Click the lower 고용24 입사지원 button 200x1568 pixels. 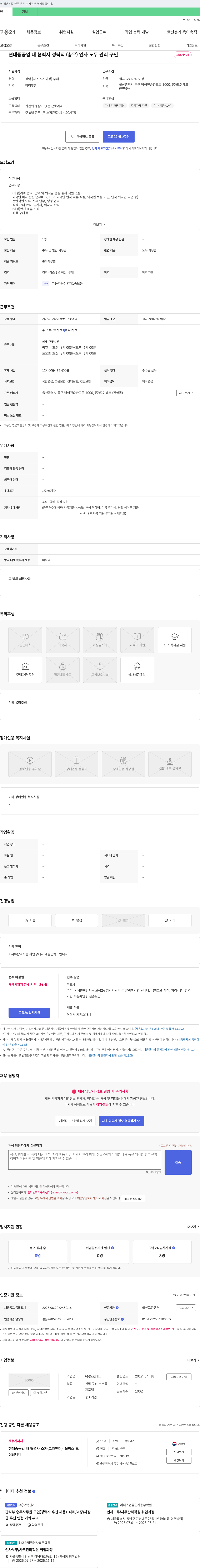tap(29, 1013)
